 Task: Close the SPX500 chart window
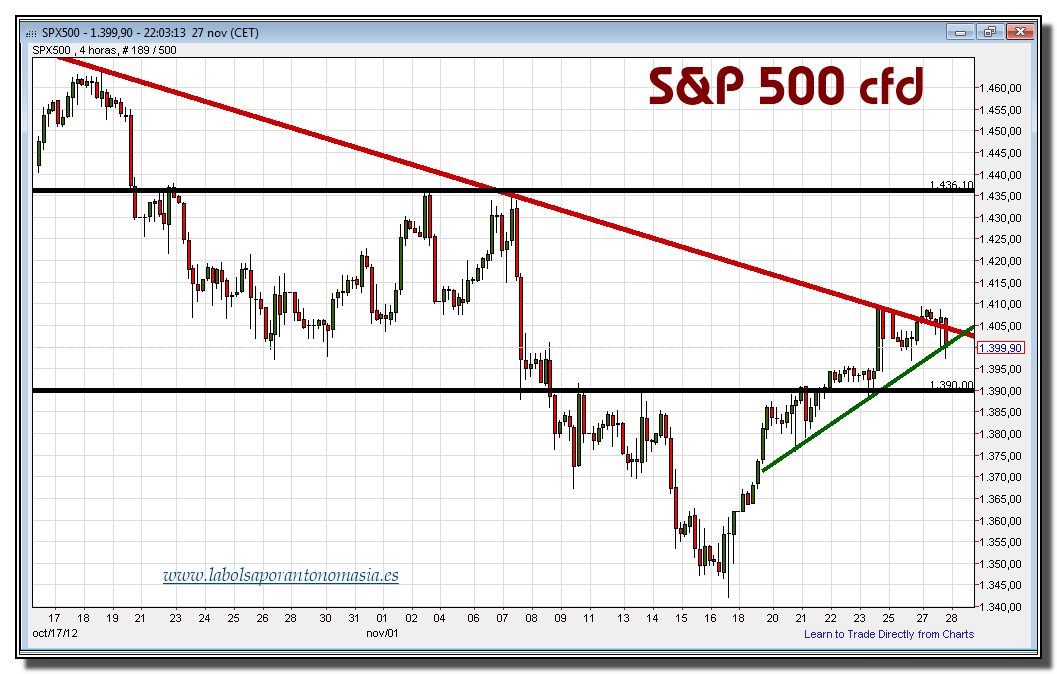(x=1020, y=32)
